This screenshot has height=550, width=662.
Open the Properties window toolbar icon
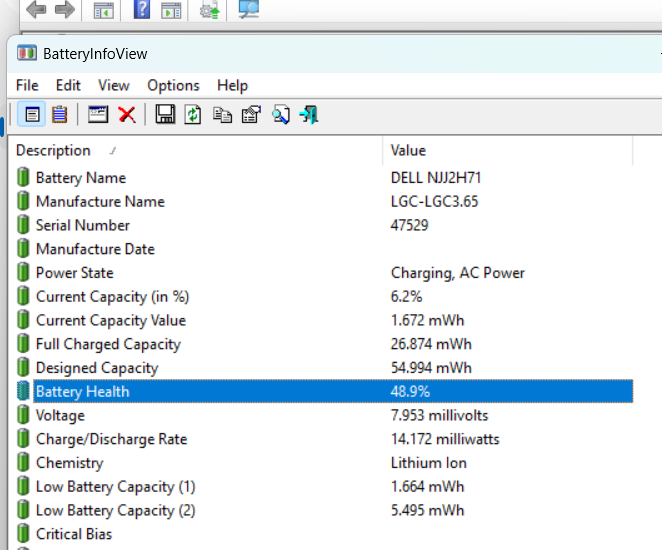pos(98,114)
